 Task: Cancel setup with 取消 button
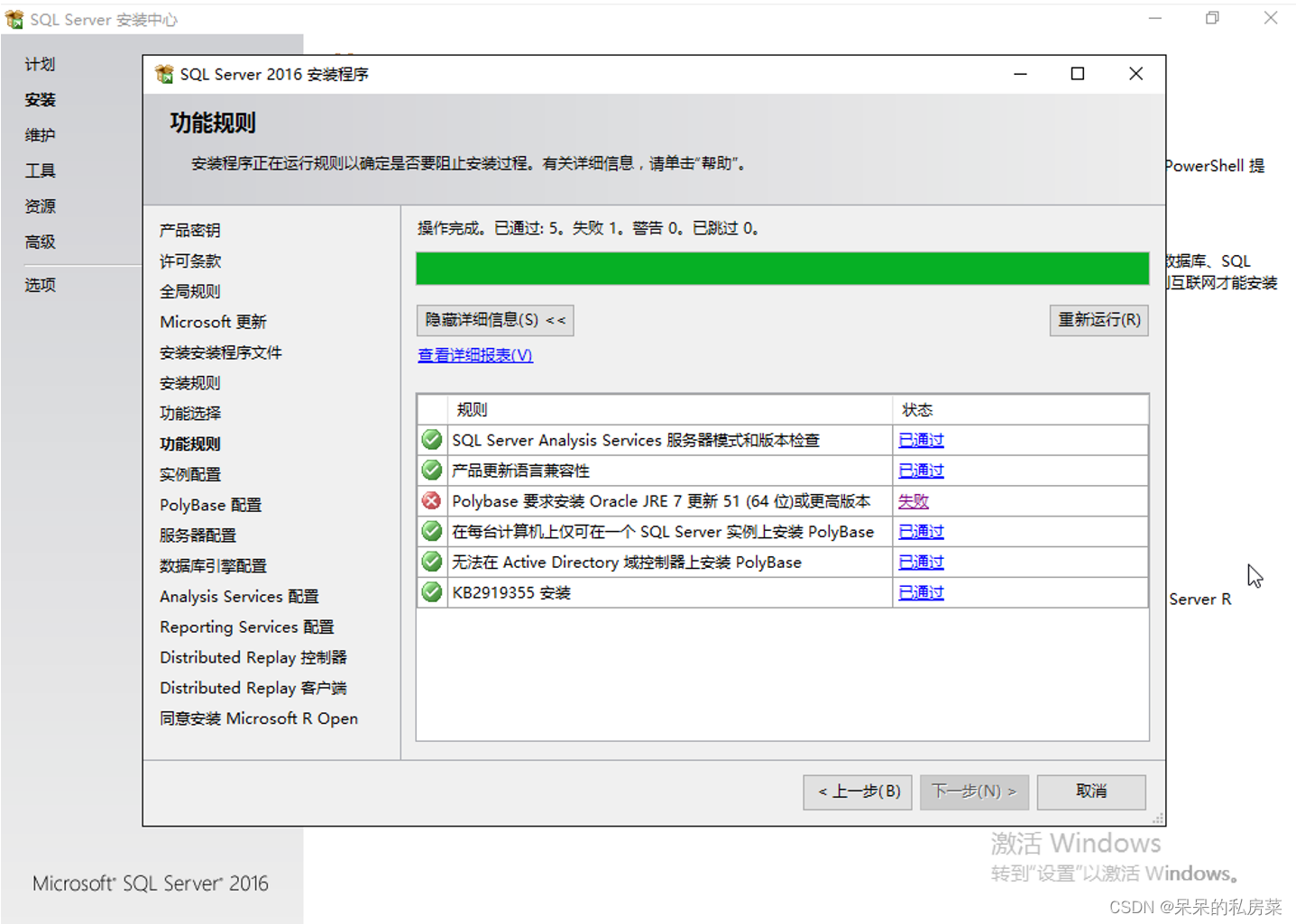[1091, 791]
